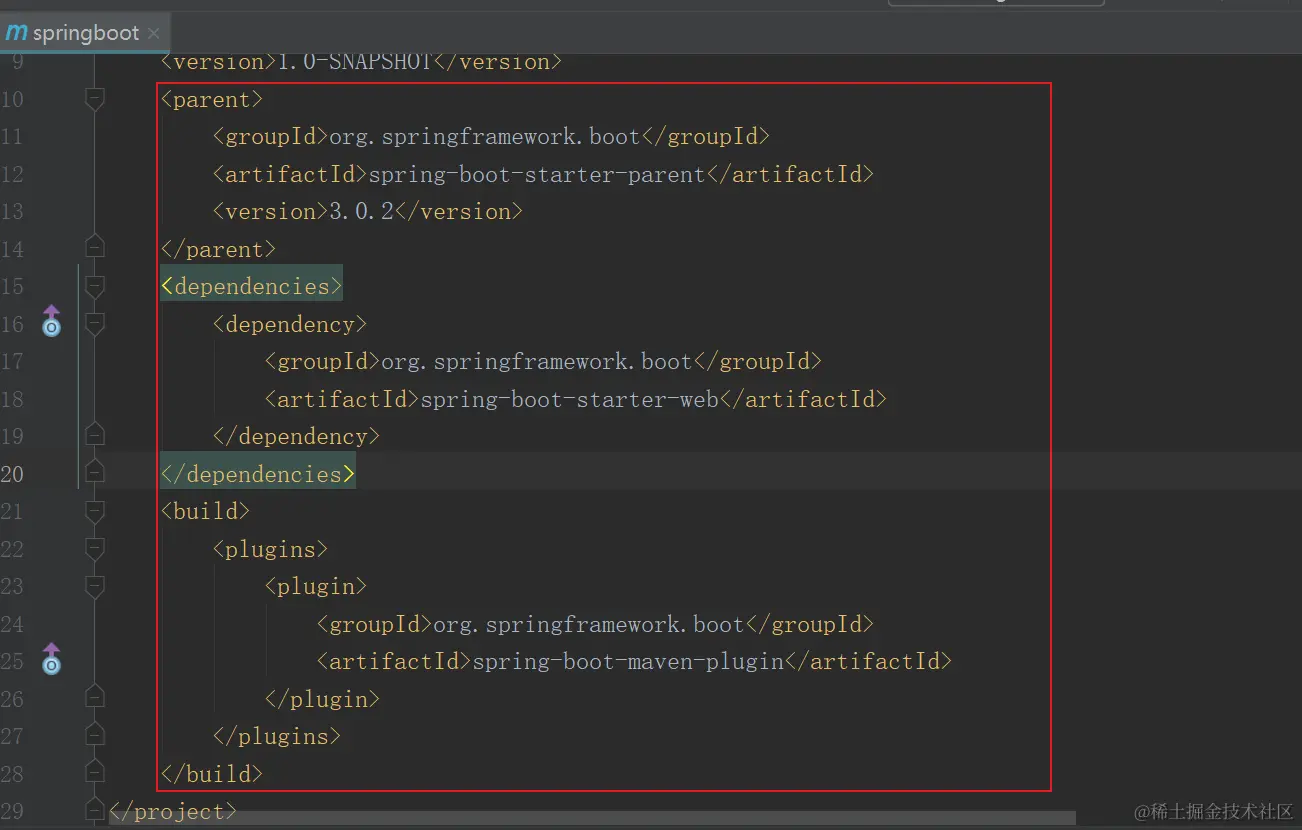Image resolution: width=1302 pixels, height=830 pixels.
Task: Place cursor on the closing build tag
Action: click(212, 774)
